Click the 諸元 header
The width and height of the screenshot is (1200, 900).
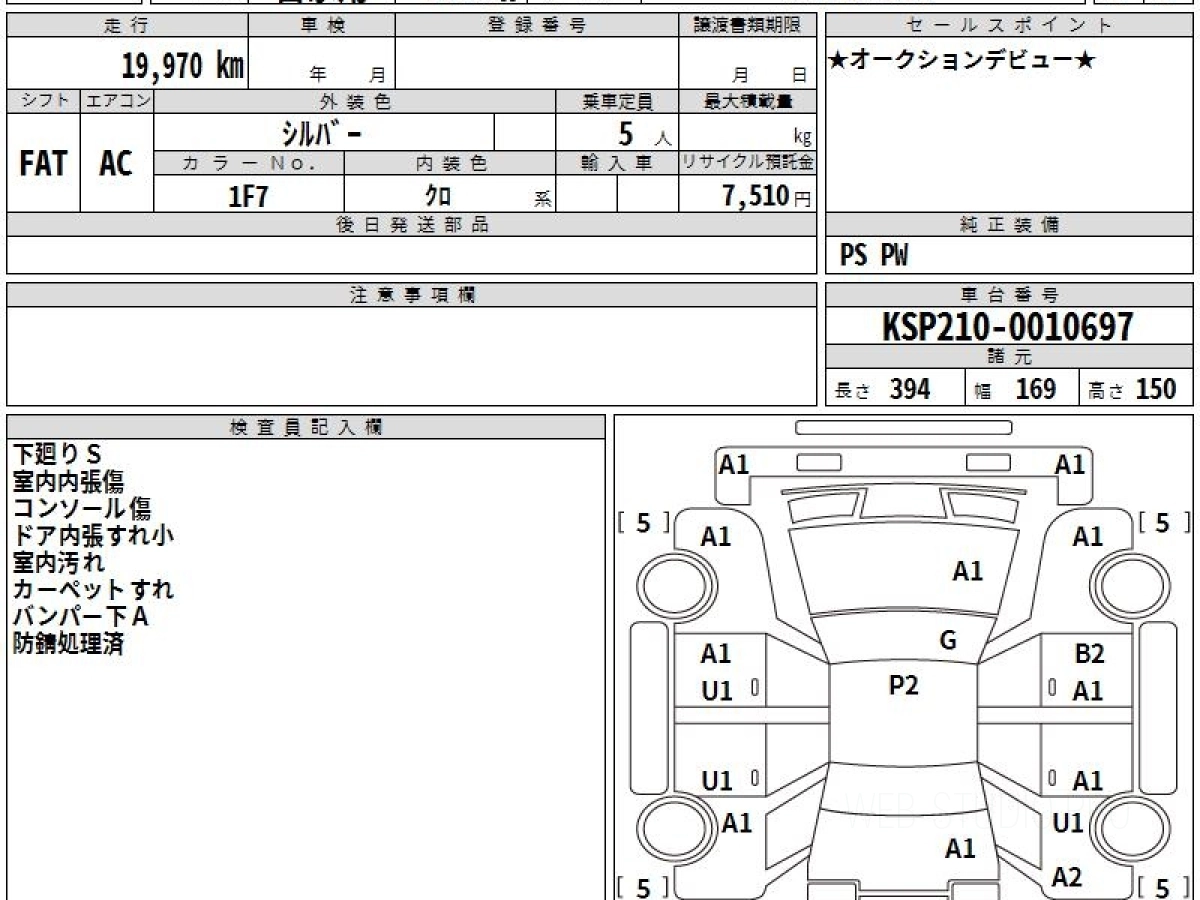[1010, 358]
